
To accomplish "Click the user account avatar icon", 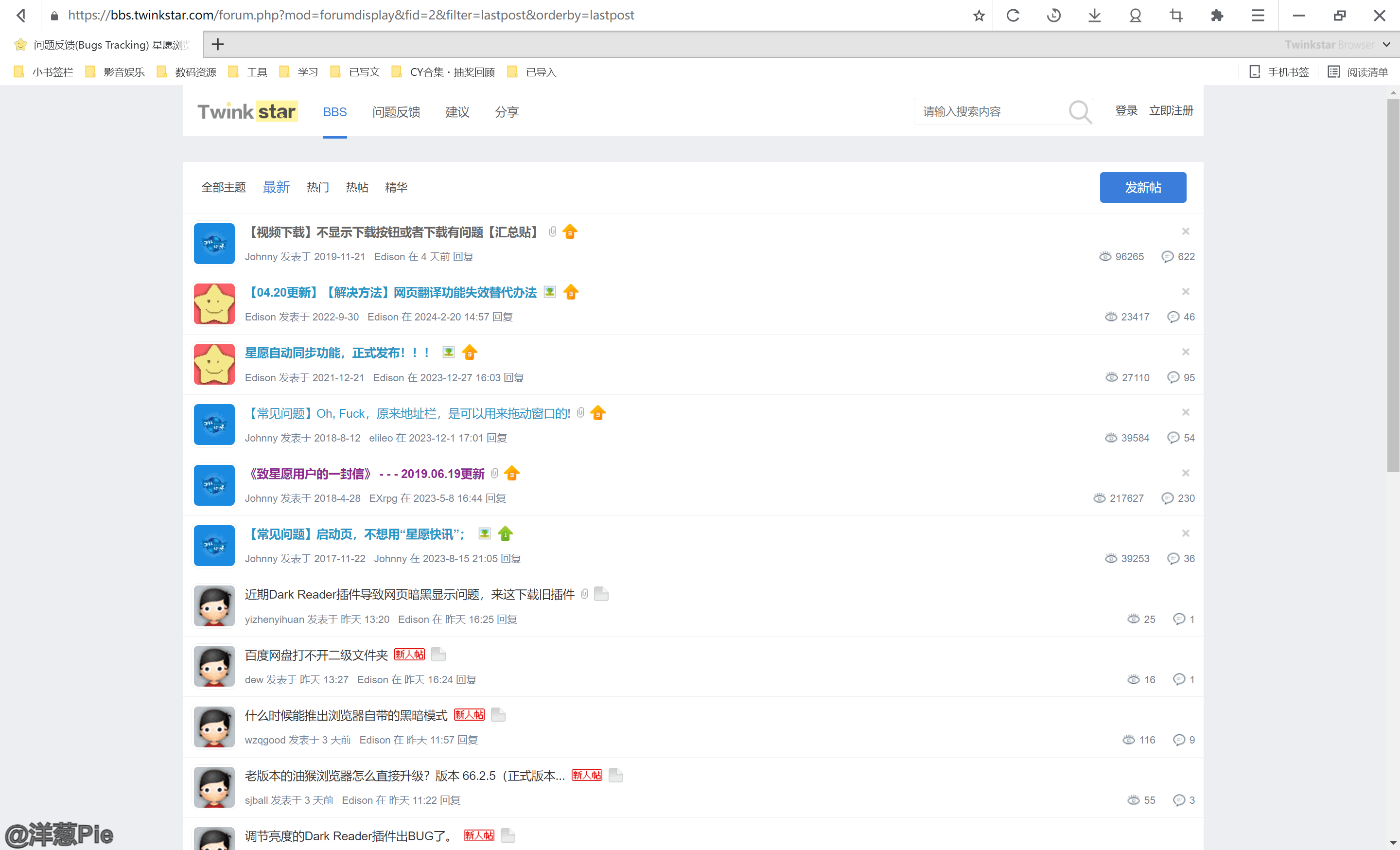I will coord(1135,16).
